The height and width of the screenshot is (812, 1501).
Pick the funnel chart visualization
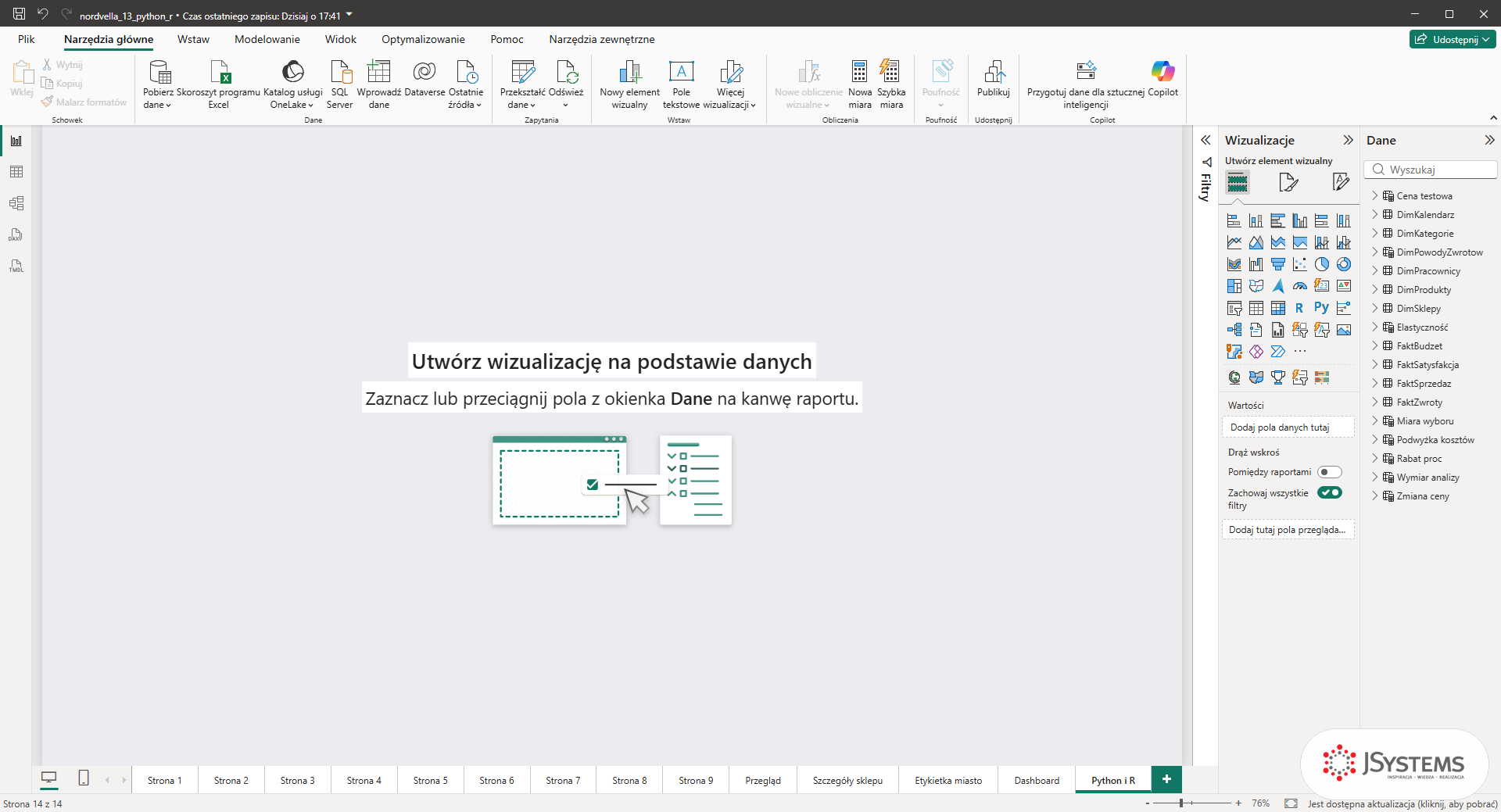(x=1277, y=264)
